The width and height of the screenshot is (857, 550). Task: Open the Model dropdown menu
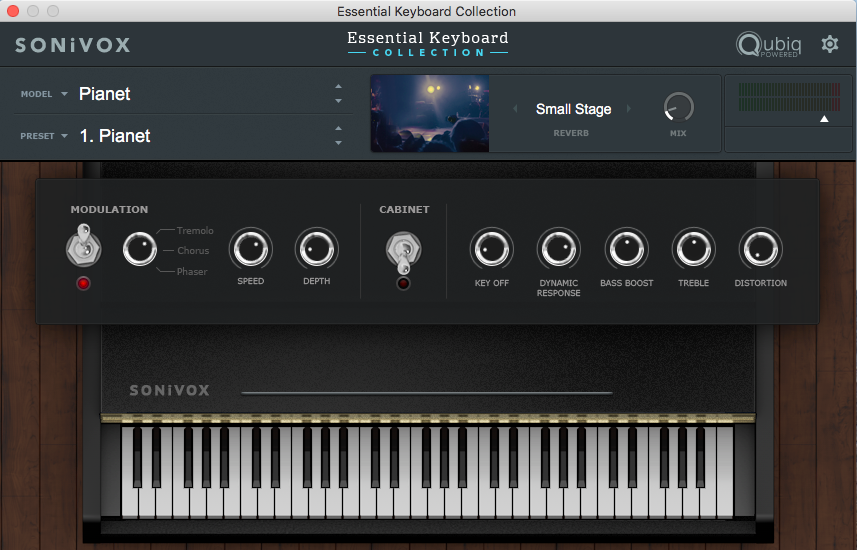[64, 94]
